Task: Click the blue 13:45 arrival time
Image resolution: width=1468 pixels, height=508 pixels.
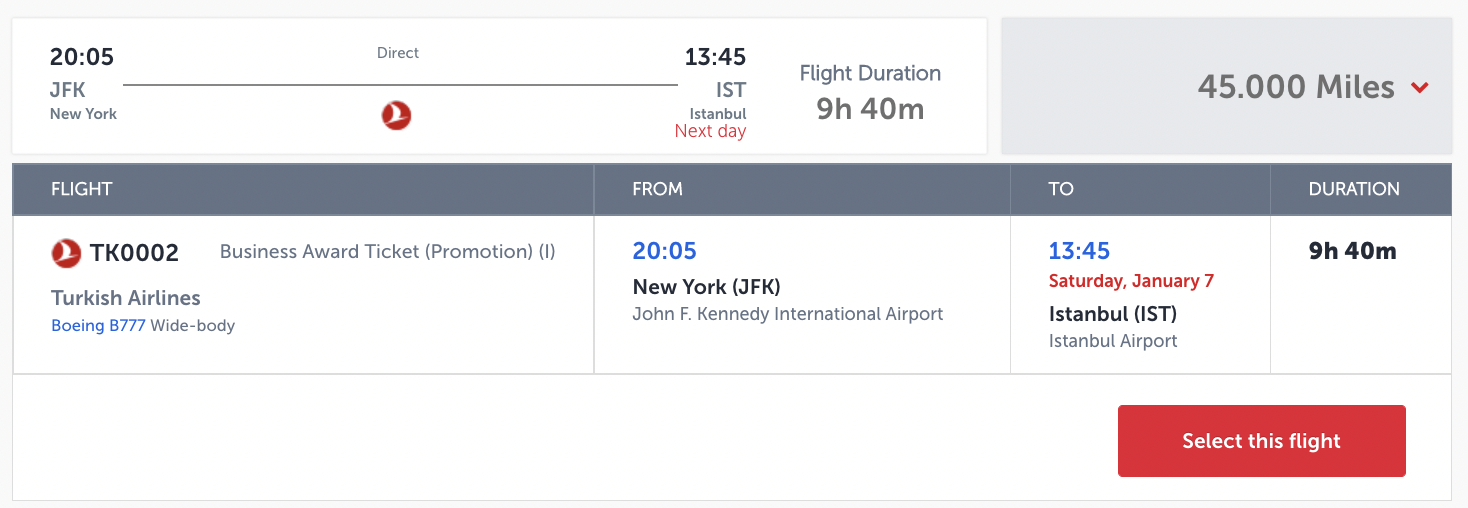Action: coord(1079,251)
